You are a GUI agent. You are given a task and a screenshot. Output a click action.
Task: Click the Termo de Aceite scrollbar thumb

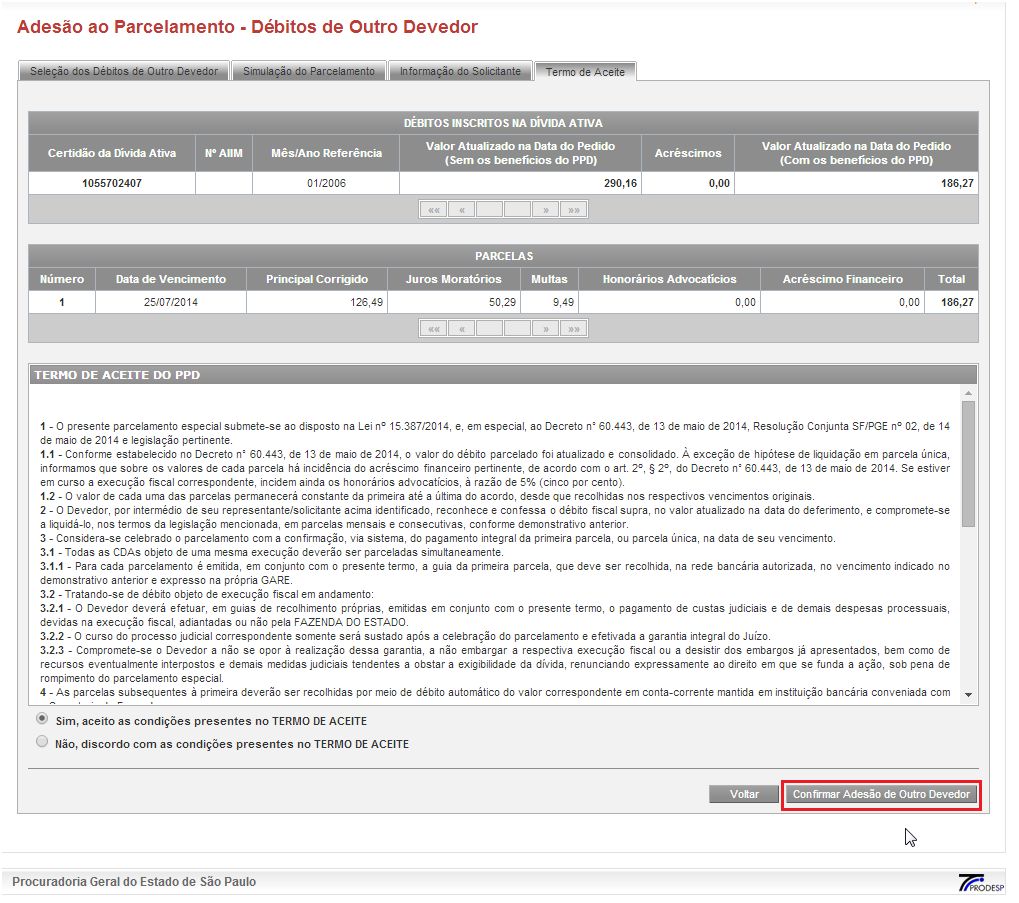[x=968, y=464]
